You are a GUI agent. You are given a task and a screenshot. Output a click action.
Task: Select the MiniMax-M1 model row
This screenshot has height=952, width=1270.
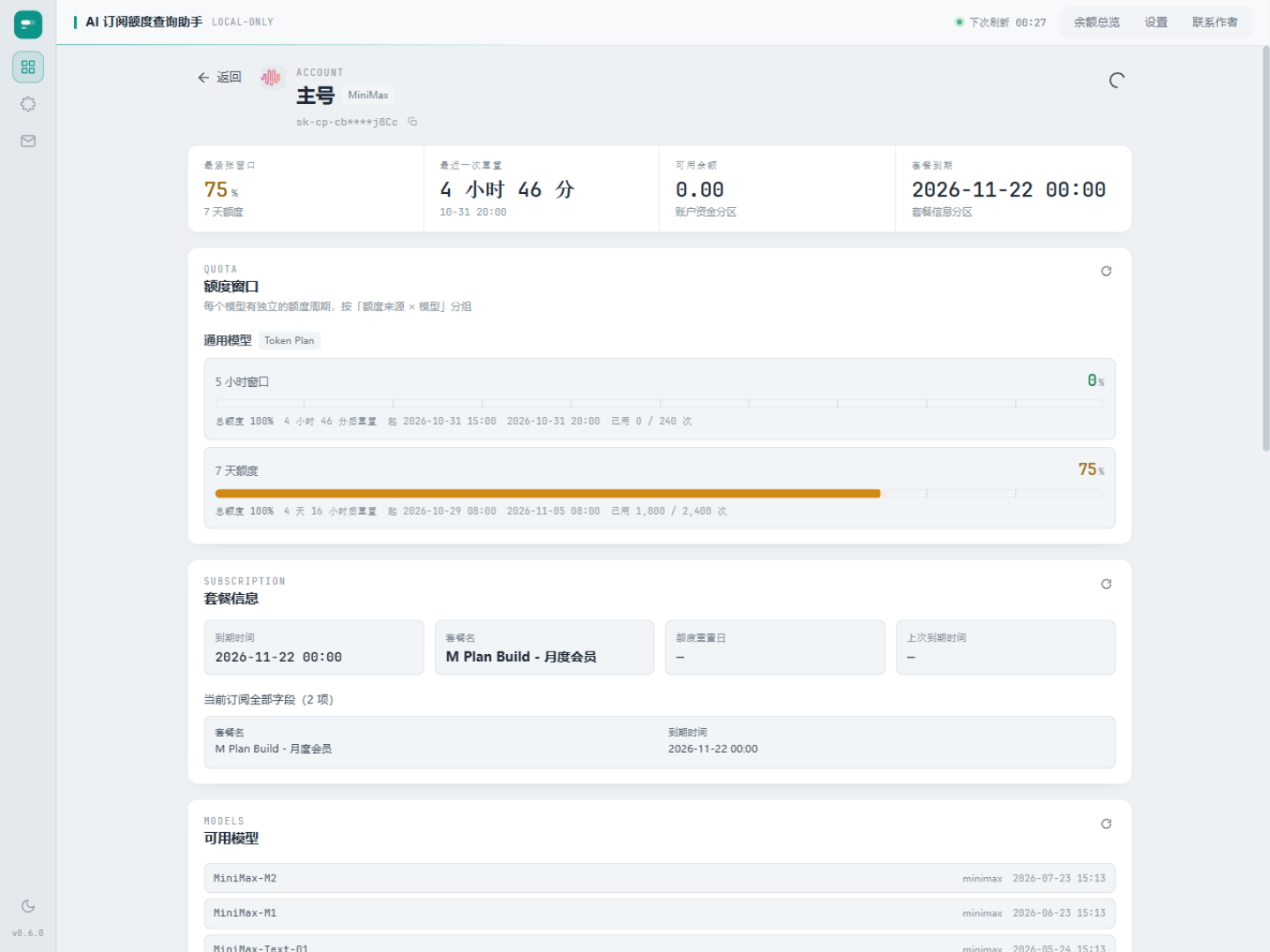[660, 913]
